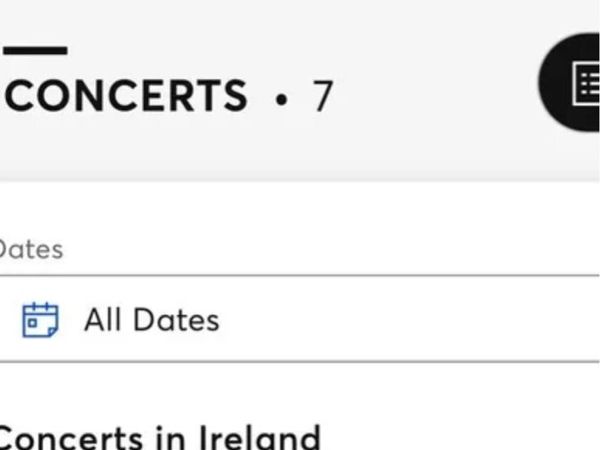Click the divider line below All Dates
Screen dimensions: 600x450
point(300,361)
